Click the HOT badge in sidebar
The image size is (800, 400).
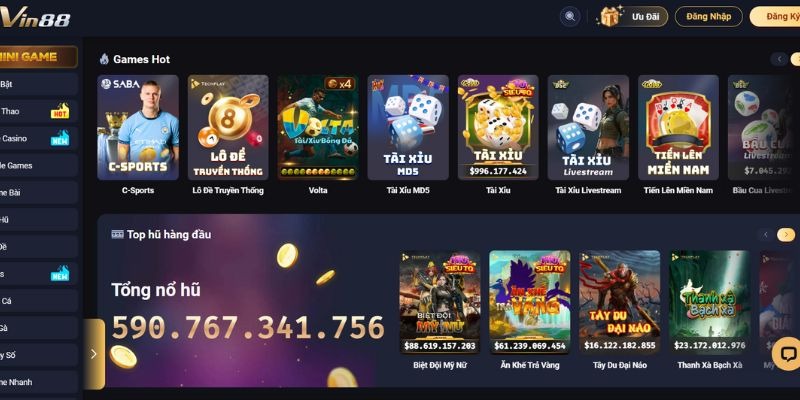60,111
